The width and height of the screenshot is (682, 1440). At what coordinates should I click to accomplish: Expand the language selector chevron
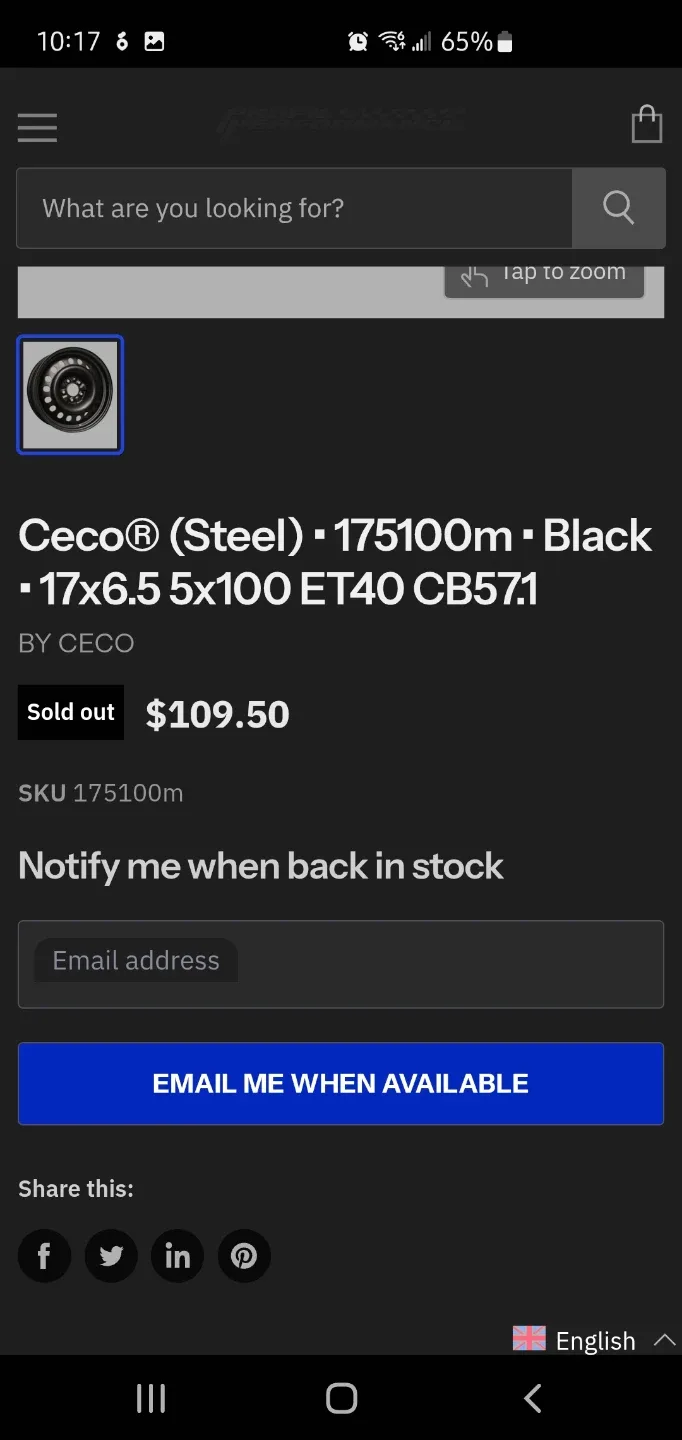click(x=664, y=1340)
